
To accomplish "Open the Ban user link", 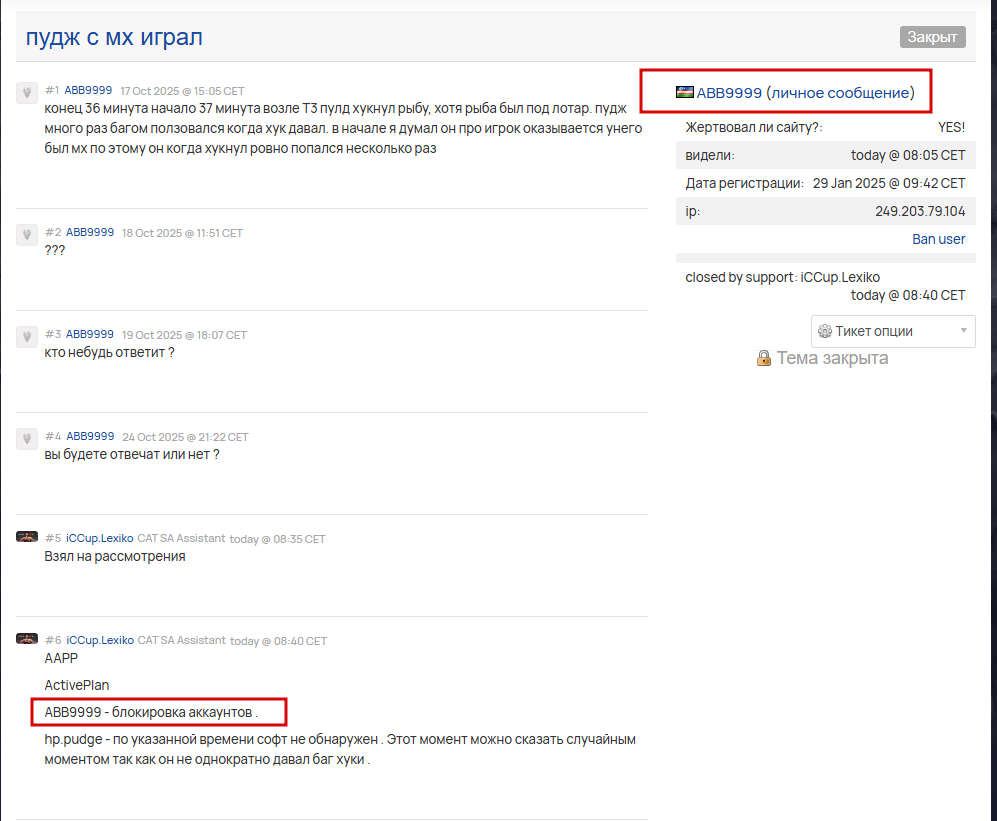I will (x=939, y=239).
